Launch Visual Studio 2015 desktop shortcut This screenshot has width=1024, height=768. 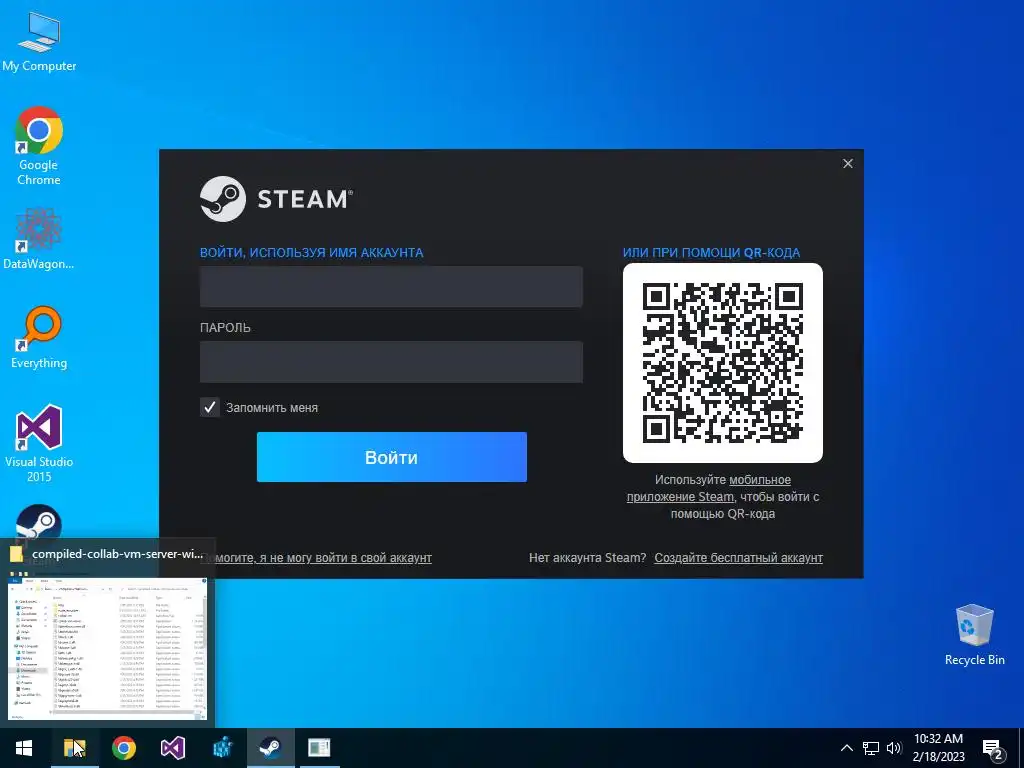click(39, 443)
